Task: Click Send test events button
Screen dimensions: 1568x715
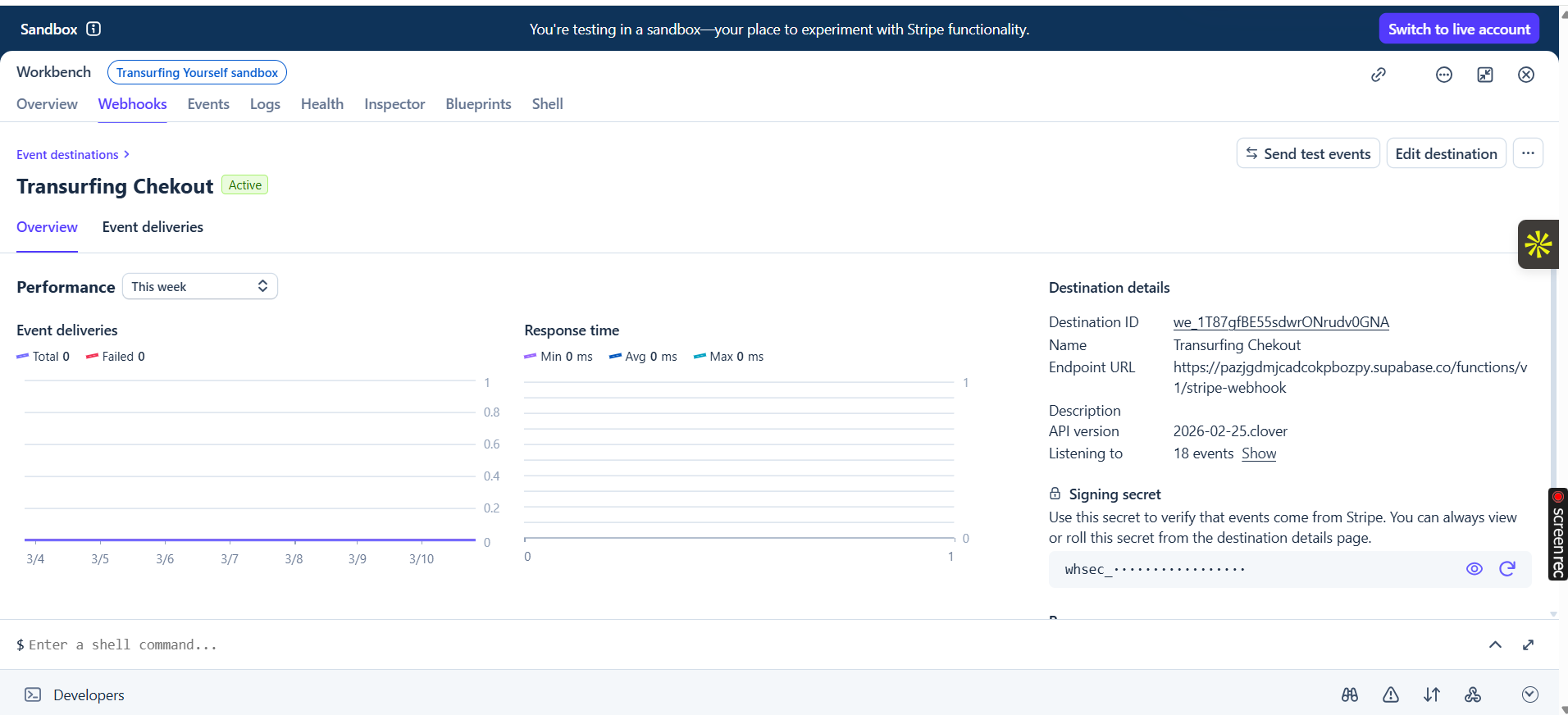Action: [1307, 153]
